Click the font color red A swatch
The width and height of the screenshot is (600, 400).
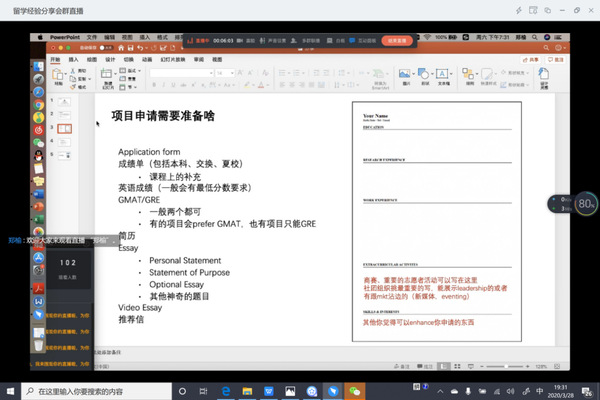tap(261, 85)
